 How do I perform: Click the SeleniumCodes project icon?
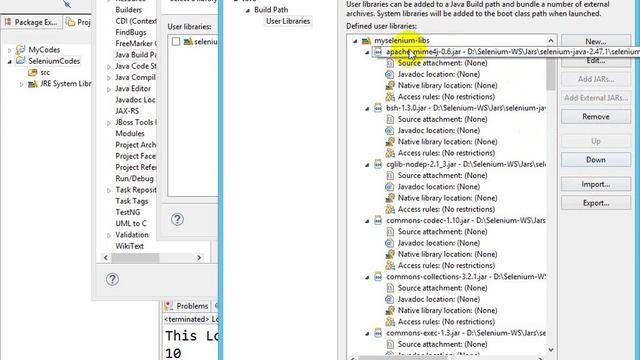pyautogui.click(x=20, y=61)
